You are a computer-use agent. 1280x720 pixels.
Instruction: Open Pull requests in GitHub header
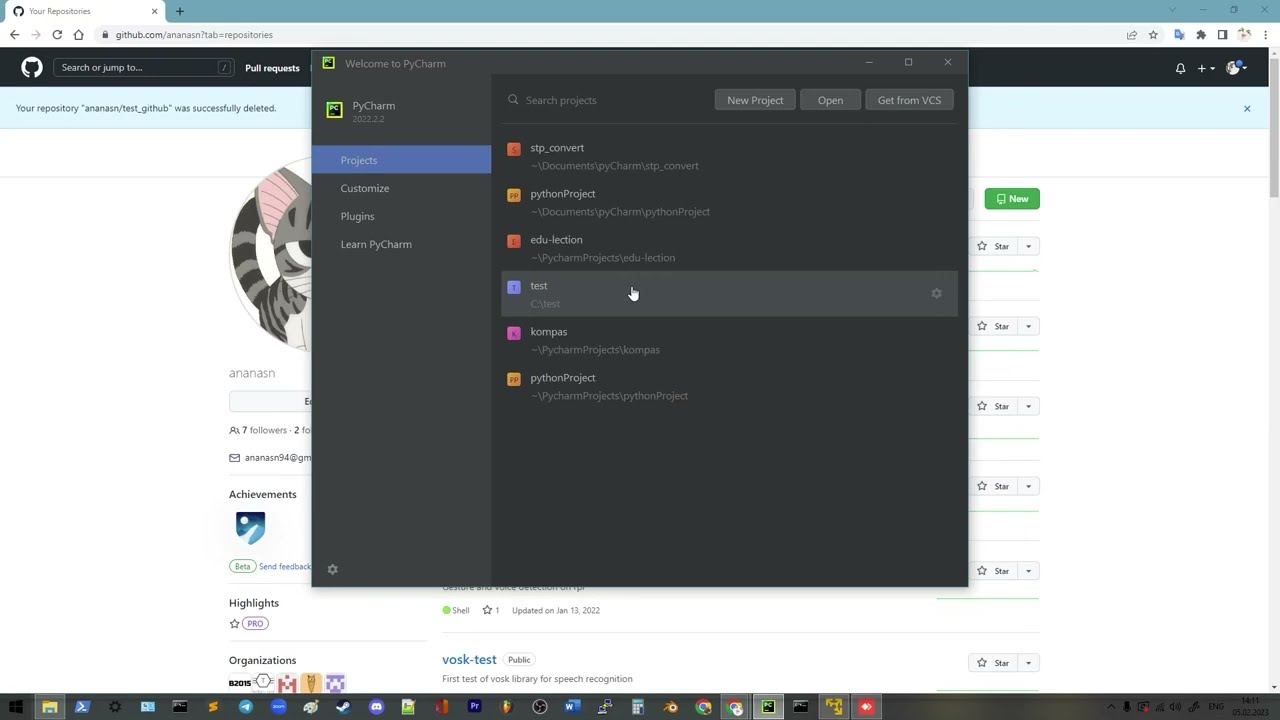272,68
